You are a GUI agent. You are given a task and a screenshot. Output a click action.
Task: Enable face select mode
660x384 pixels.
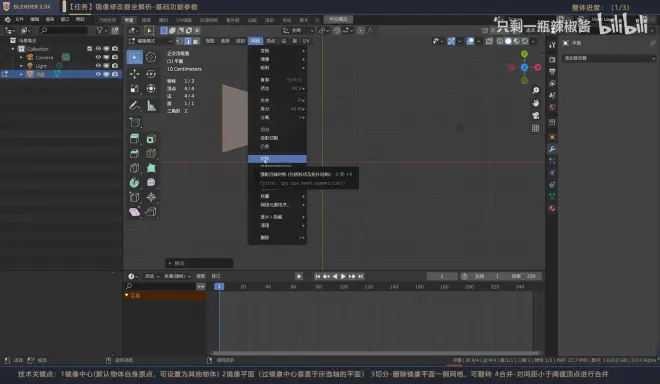(x=196, y=41)
